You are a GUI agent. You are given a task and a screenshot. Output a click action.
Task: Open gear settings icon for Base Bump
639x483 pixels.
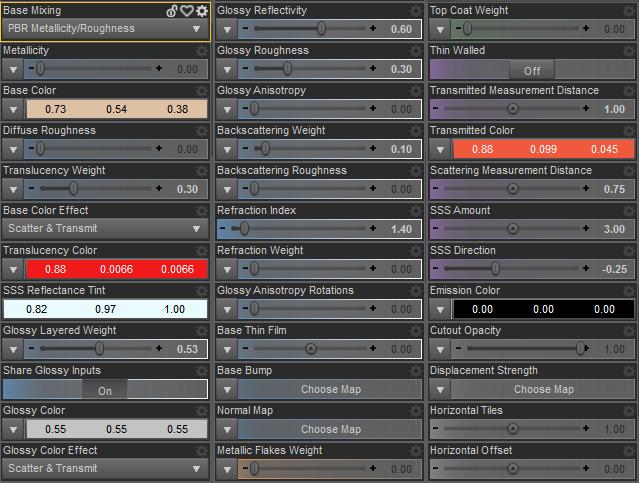pos(416,371)
